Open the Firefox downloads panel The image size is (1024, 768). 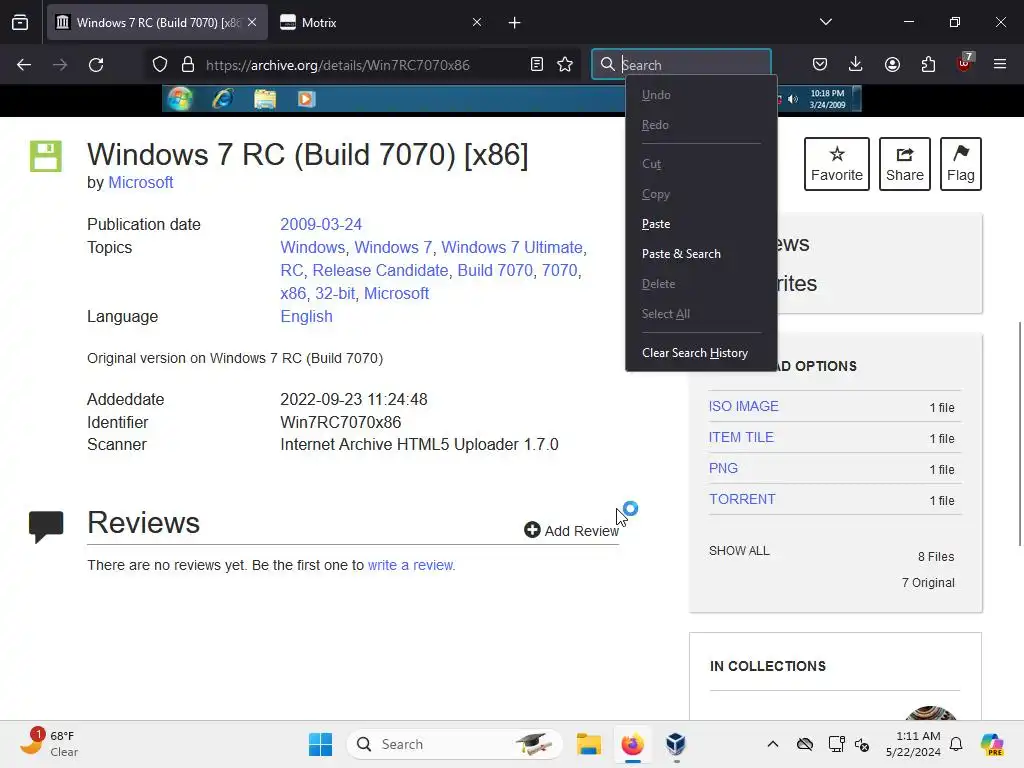pos(856,65)
